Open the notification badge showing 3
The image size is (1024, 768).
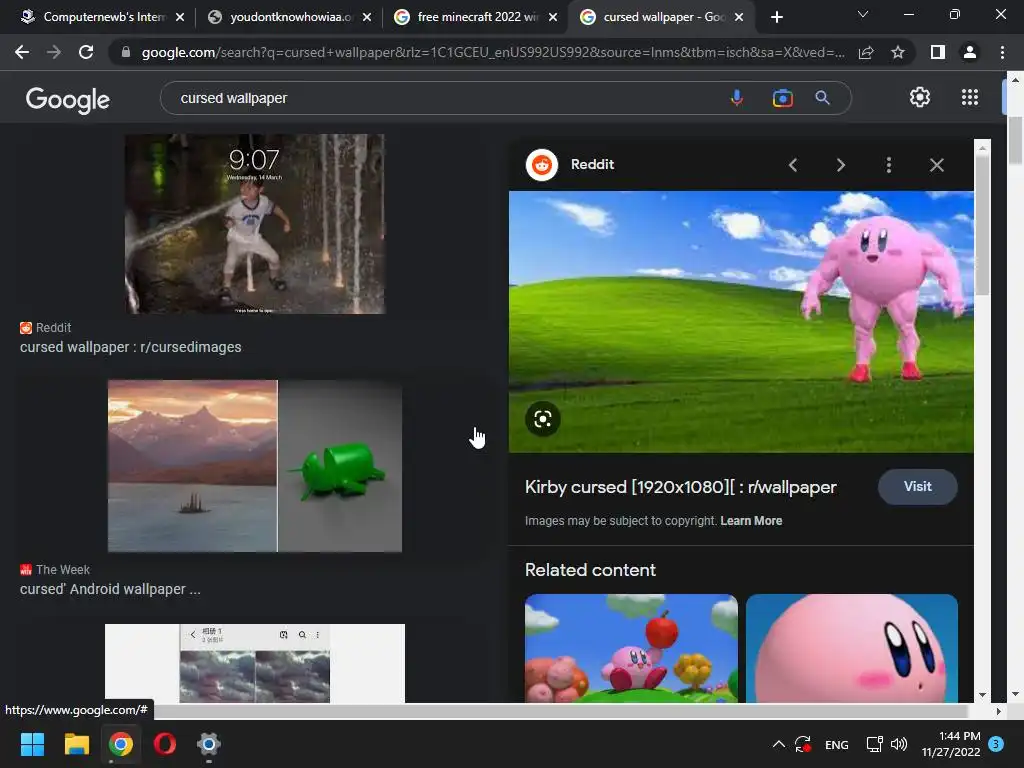click(996, 744)
